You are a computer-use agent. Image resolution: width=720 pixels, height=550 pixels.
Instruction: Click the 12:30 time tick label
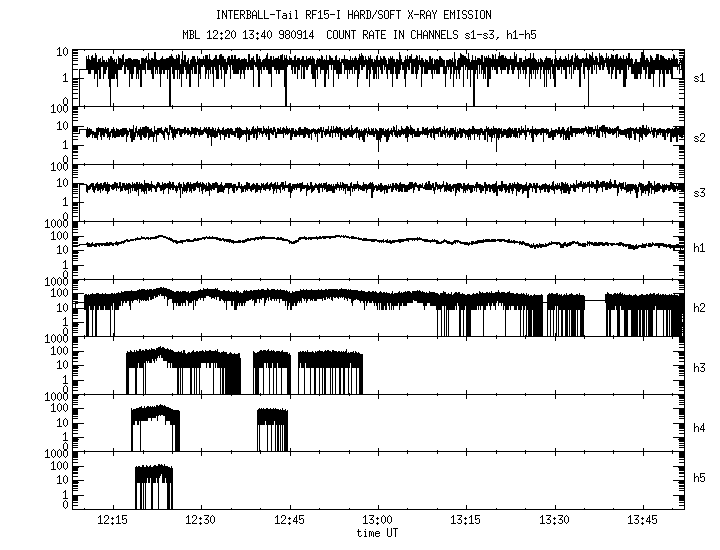click(200, 521)
